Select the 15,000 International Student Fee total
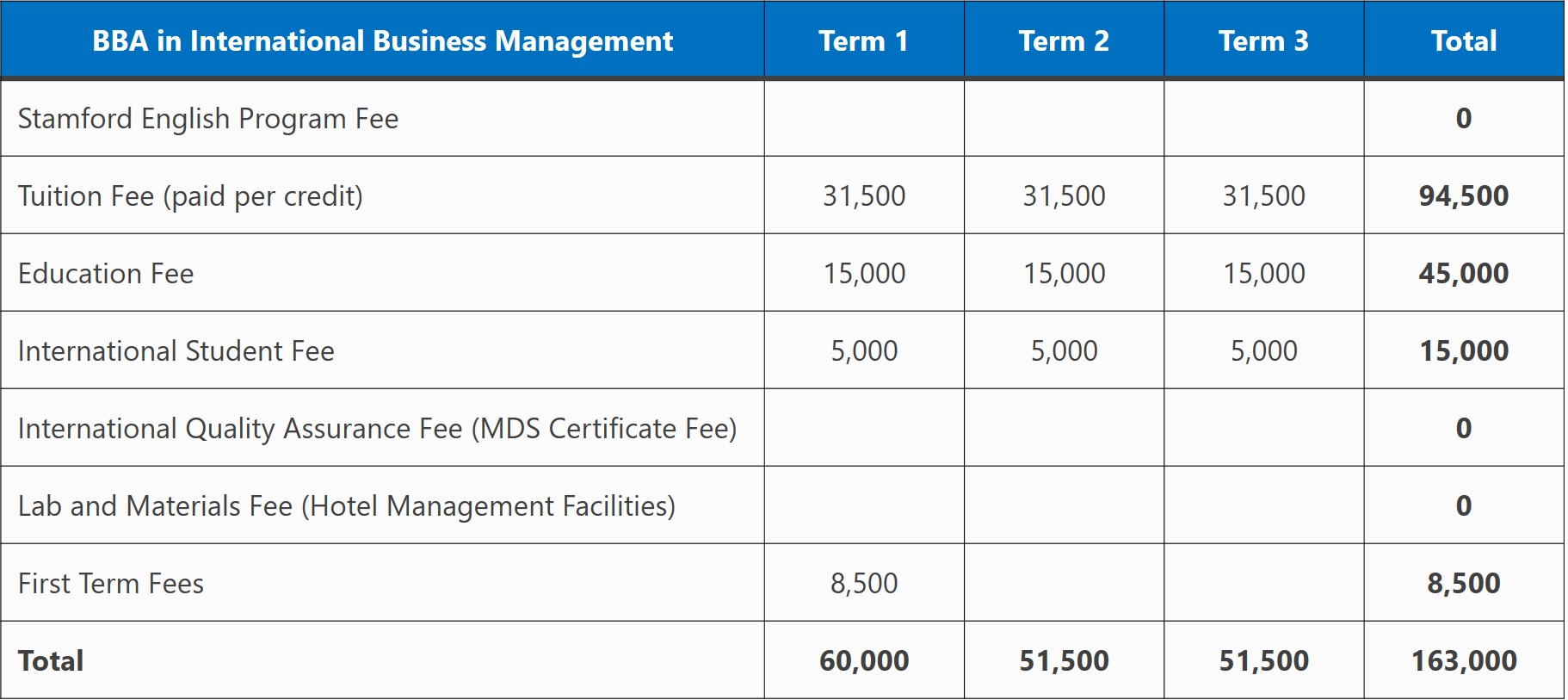The width and height of the screenshot is (1568, 700). [x=1463, y=350]
